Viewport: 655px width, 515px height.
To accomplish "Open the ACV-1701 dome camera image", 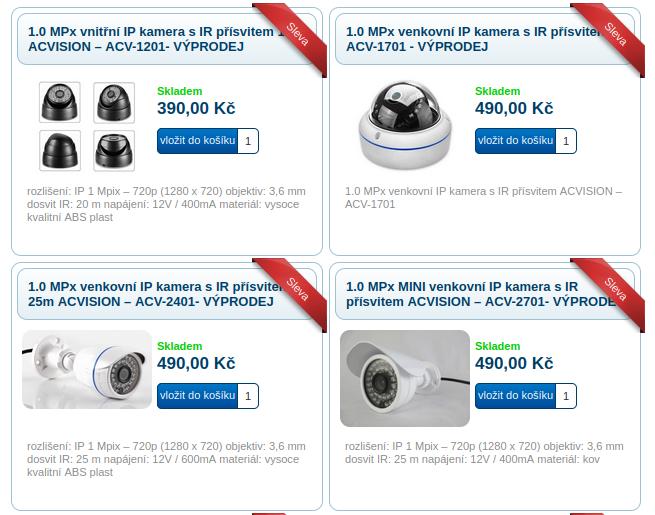I will (x=405, y=124).
